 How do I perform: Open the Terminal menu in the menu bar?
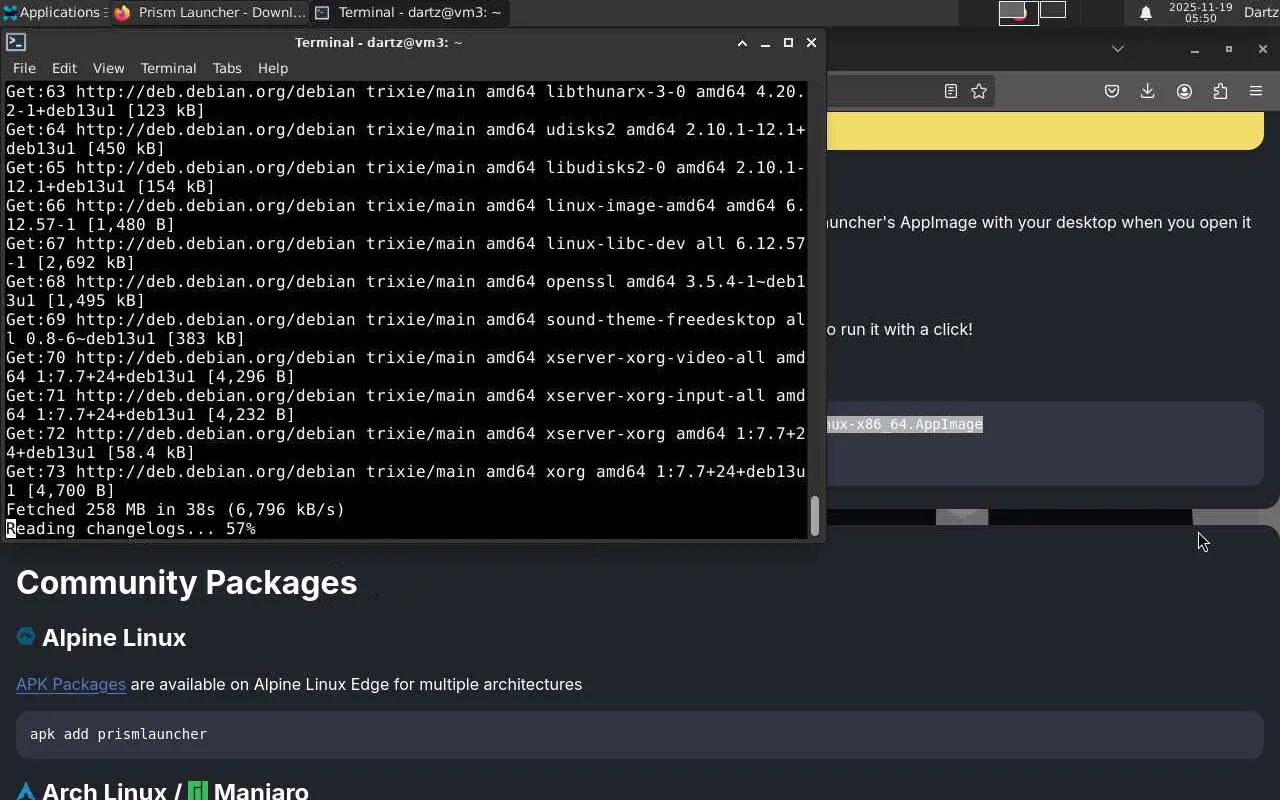(168, 68)
